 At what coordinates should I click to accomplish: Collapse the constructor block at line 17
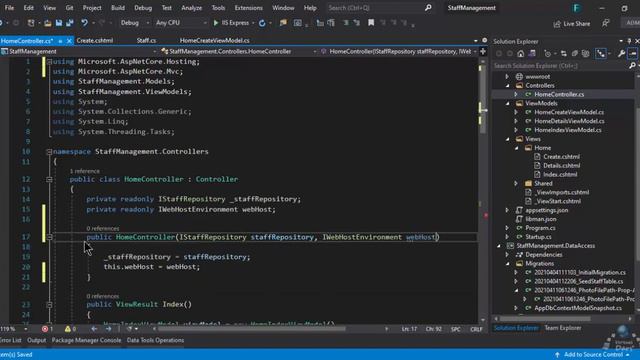(x=49, y=237)
